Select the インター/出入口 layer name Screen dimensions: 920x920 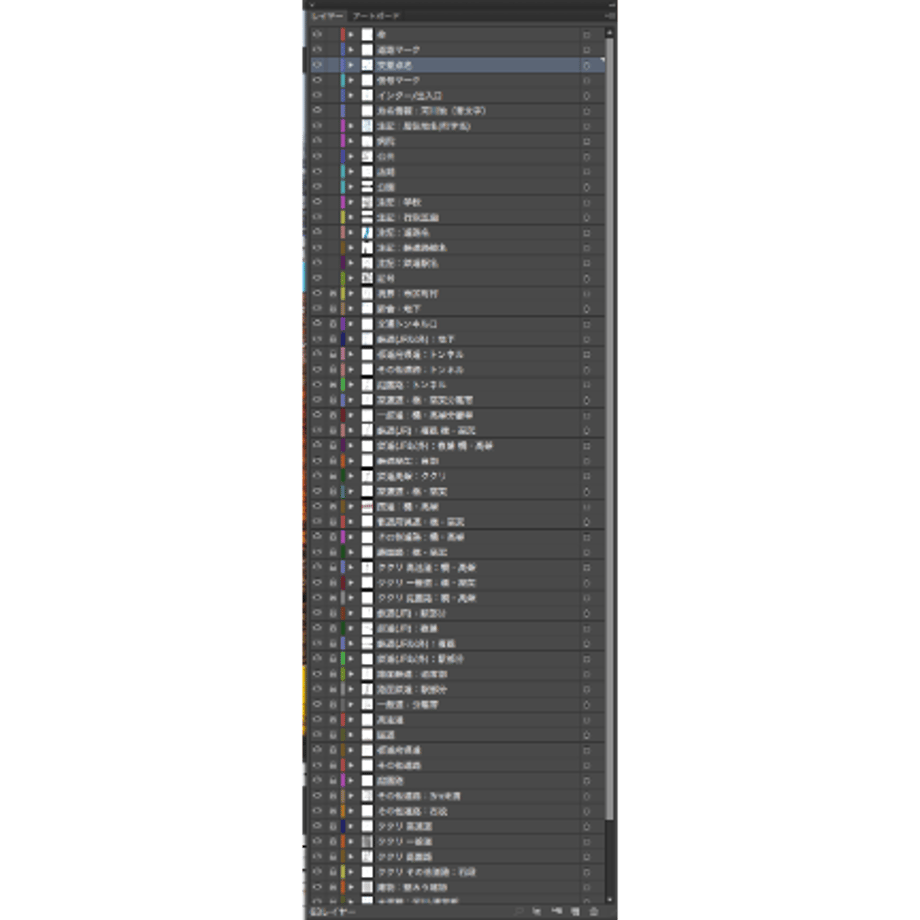(410, 96)
